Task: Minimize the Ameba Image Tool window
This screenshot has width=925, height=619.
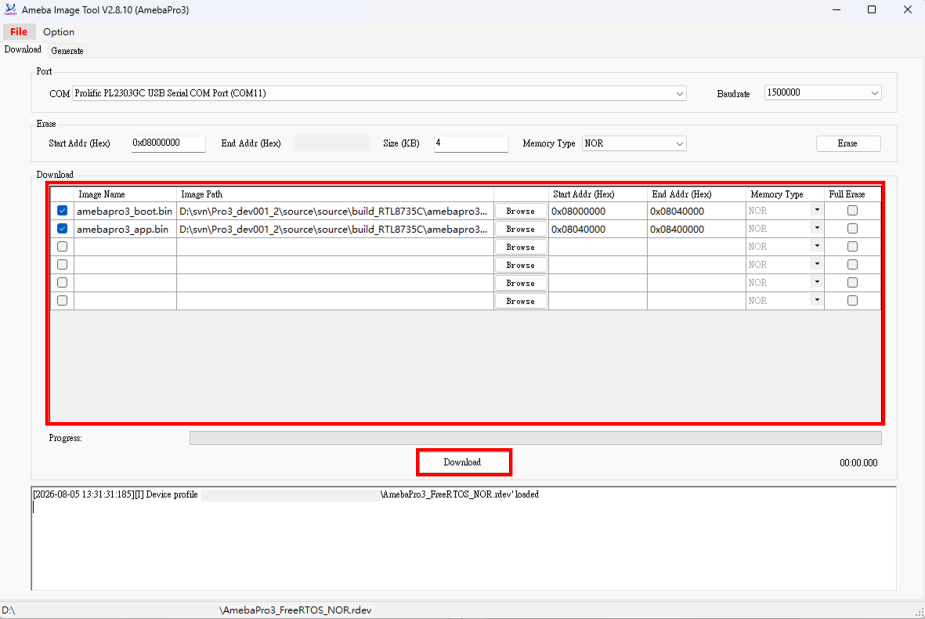Action: [837, 10]
